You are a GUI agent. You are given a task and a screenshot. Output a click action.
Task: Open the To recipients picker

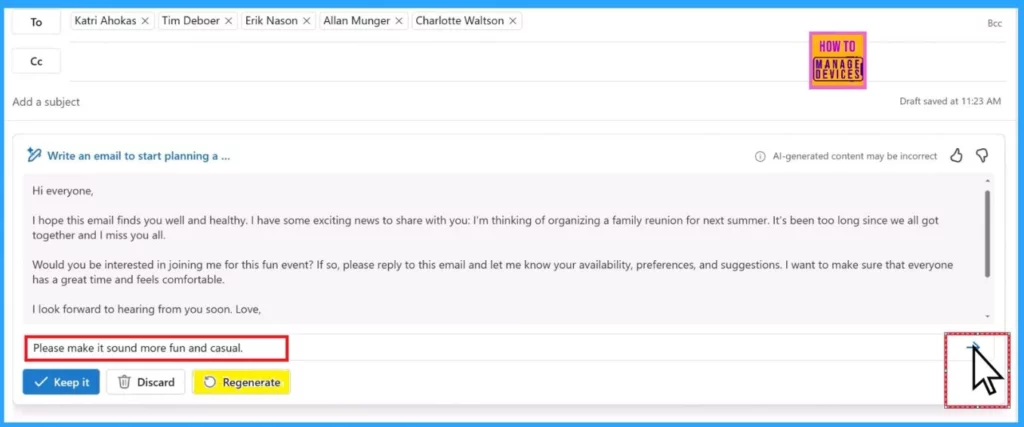[37, 22]
